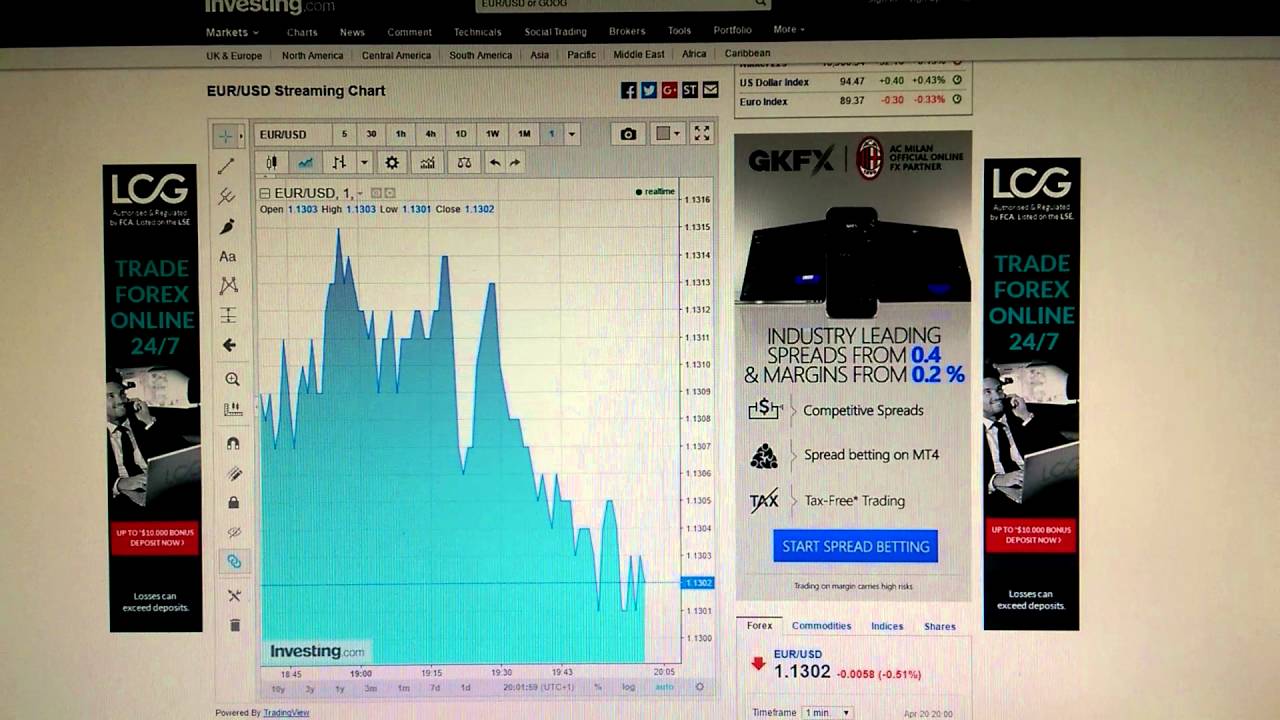This screenshot has height=720, width=1280.
Task: Share chart on Facebook icon
Action: pyautogui.click(x=629, y=90)
